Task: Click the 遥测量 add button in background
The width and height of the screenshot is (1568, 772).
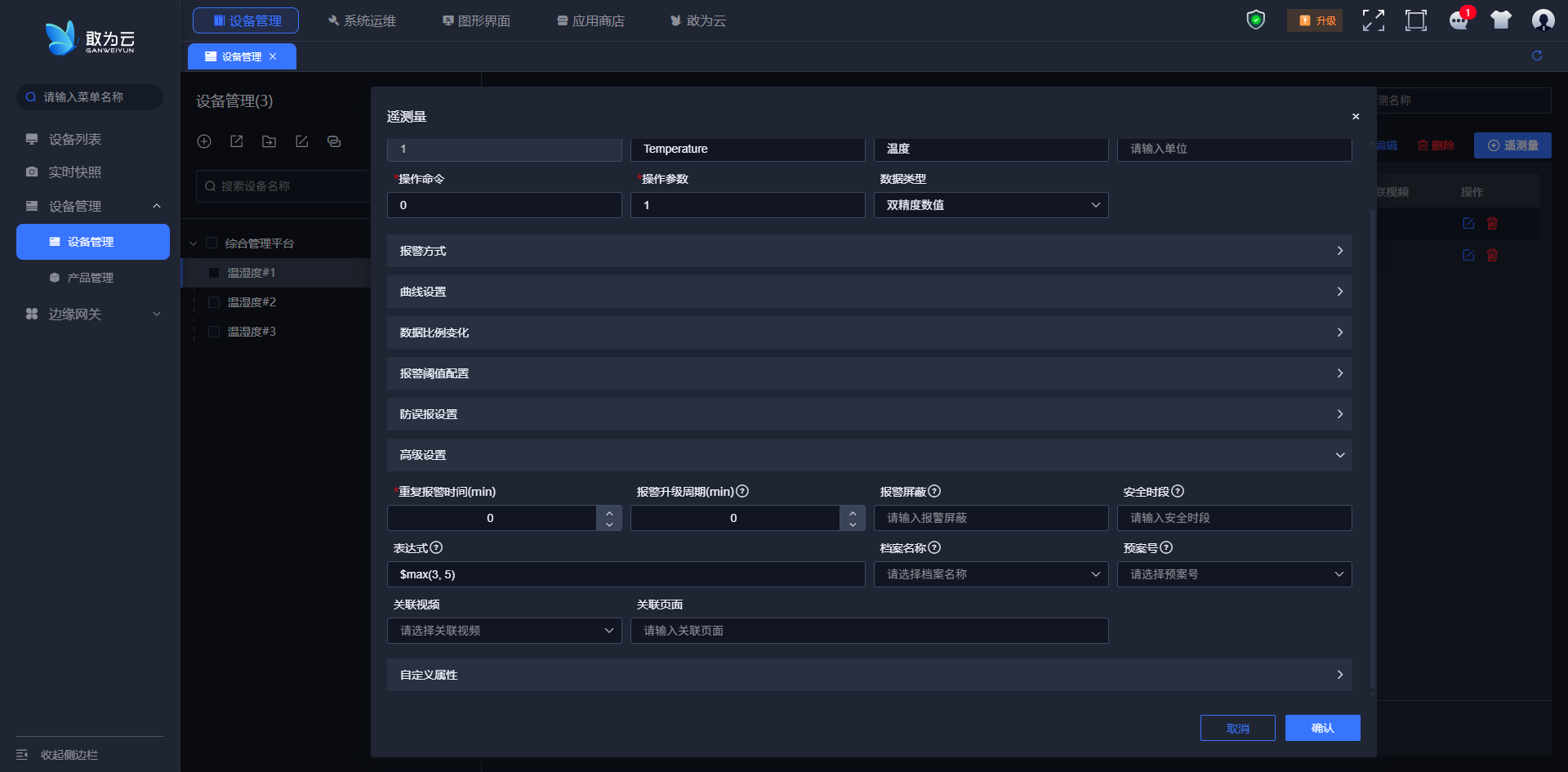Action: coord(1512,145)
